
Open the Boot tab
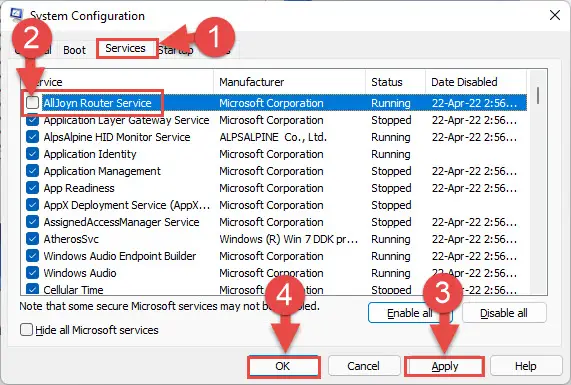pos(74,50)
